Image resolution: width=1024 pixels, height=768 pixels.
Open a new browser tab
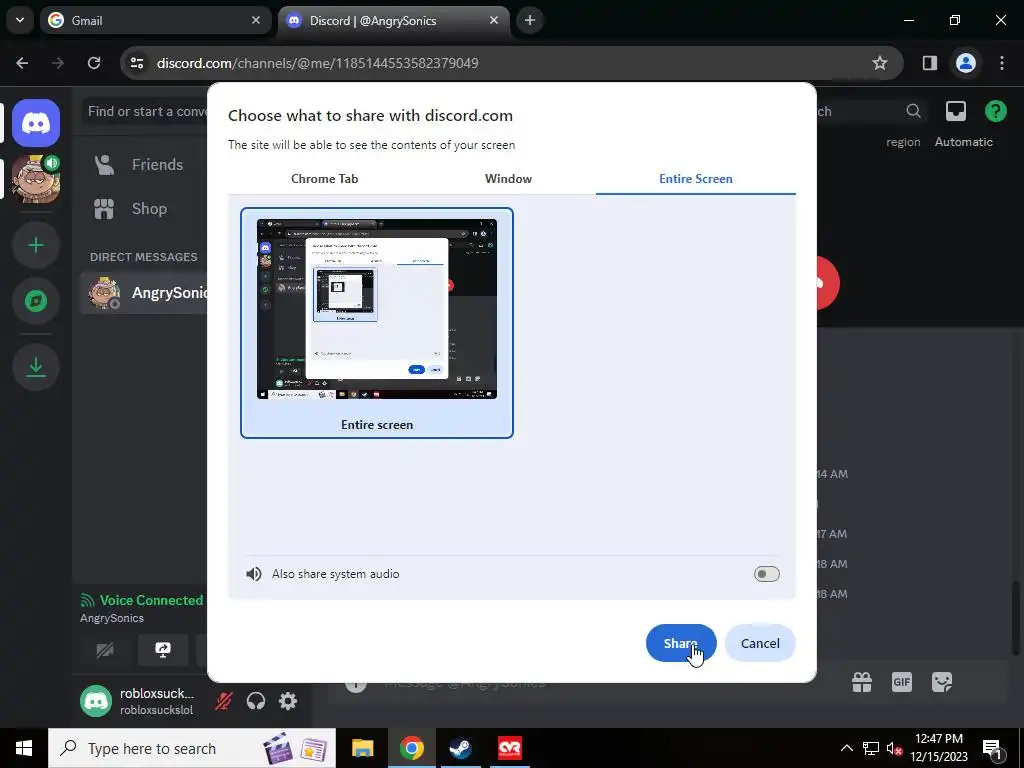530,21
